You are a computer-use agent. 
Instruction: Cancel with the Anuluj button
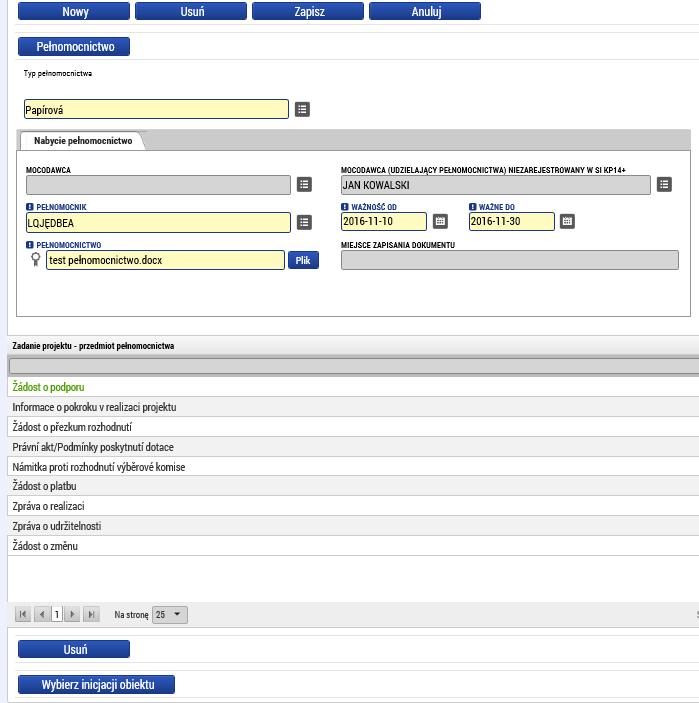pos(425,11)
